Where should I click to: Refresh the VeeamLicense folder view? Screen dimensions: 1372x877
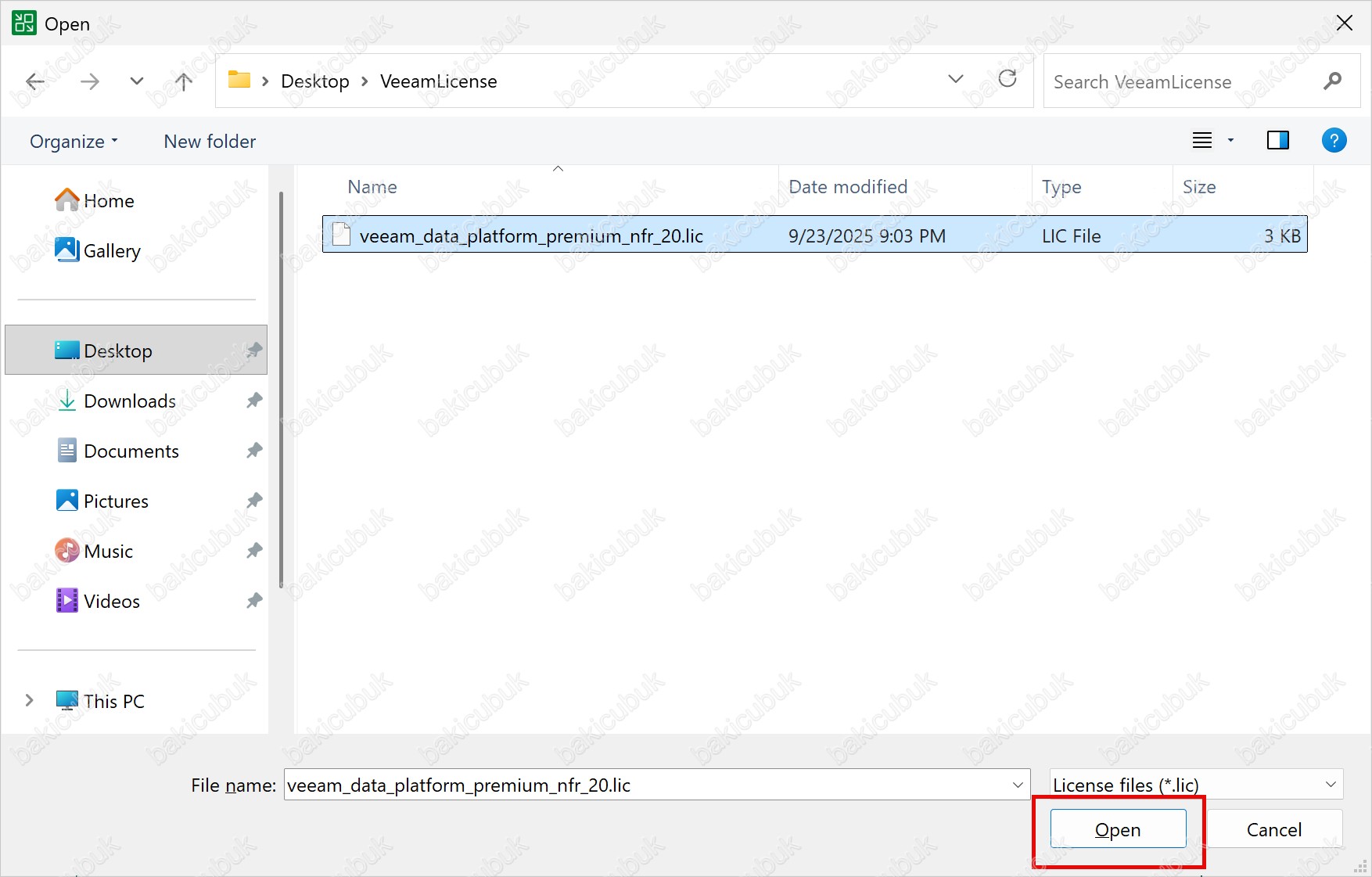click(1007, 79)
